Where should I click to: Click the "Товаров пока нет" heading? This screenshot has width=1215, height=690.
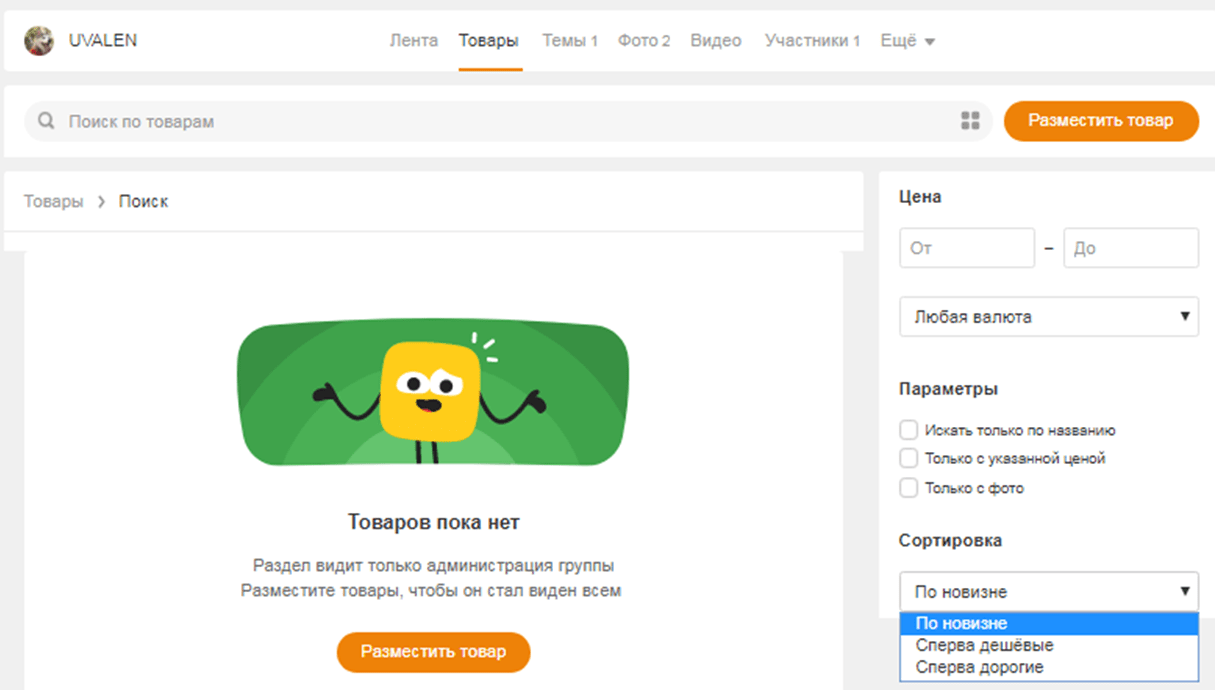[433, 522]
